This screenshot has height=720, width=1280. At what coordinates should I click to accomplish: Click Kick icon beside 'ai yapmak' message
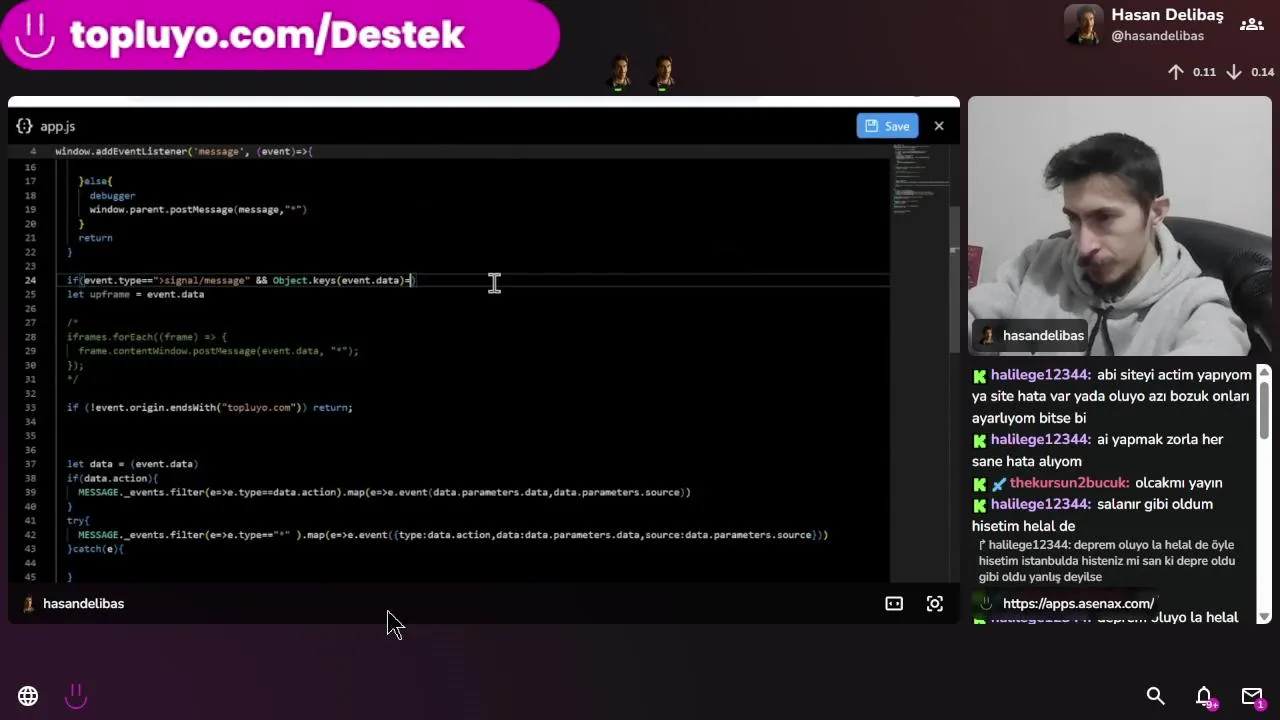[979, 441]
